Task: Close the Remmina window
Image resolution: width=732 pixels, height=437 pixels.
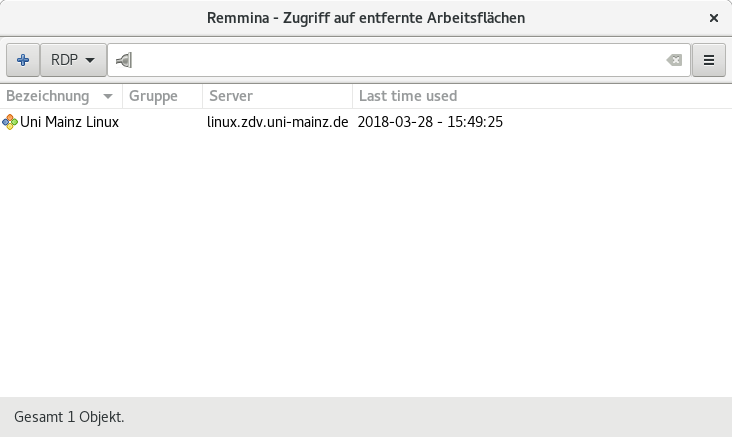Action: tap(714, 18)
